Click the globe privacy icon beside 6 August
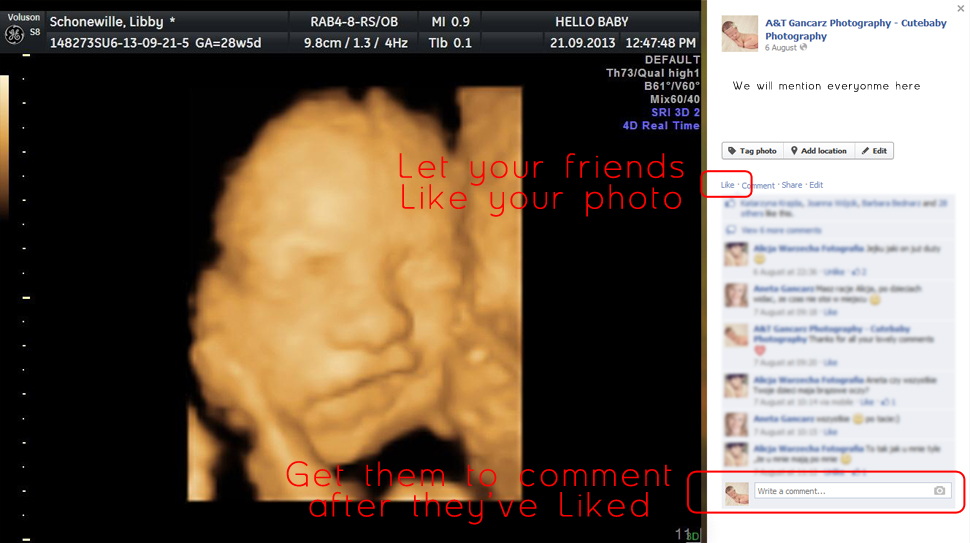Viewport: 970px width, 543px height. 803,48
